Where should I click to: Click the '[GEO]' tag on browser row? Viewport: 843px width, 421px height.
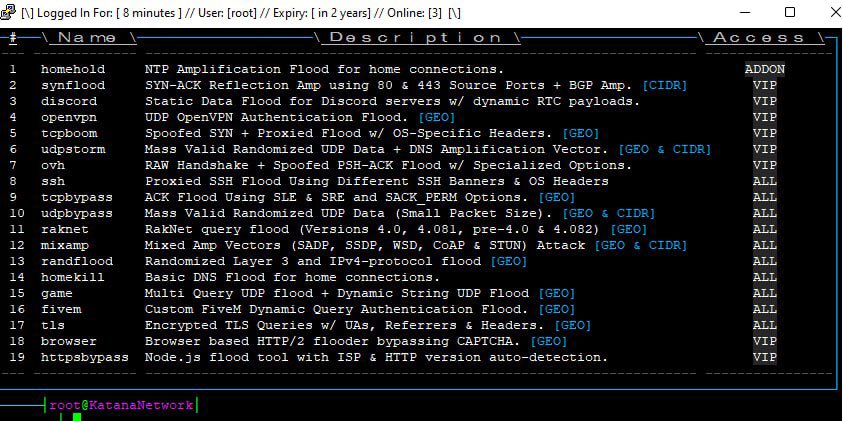pos(548,341)
